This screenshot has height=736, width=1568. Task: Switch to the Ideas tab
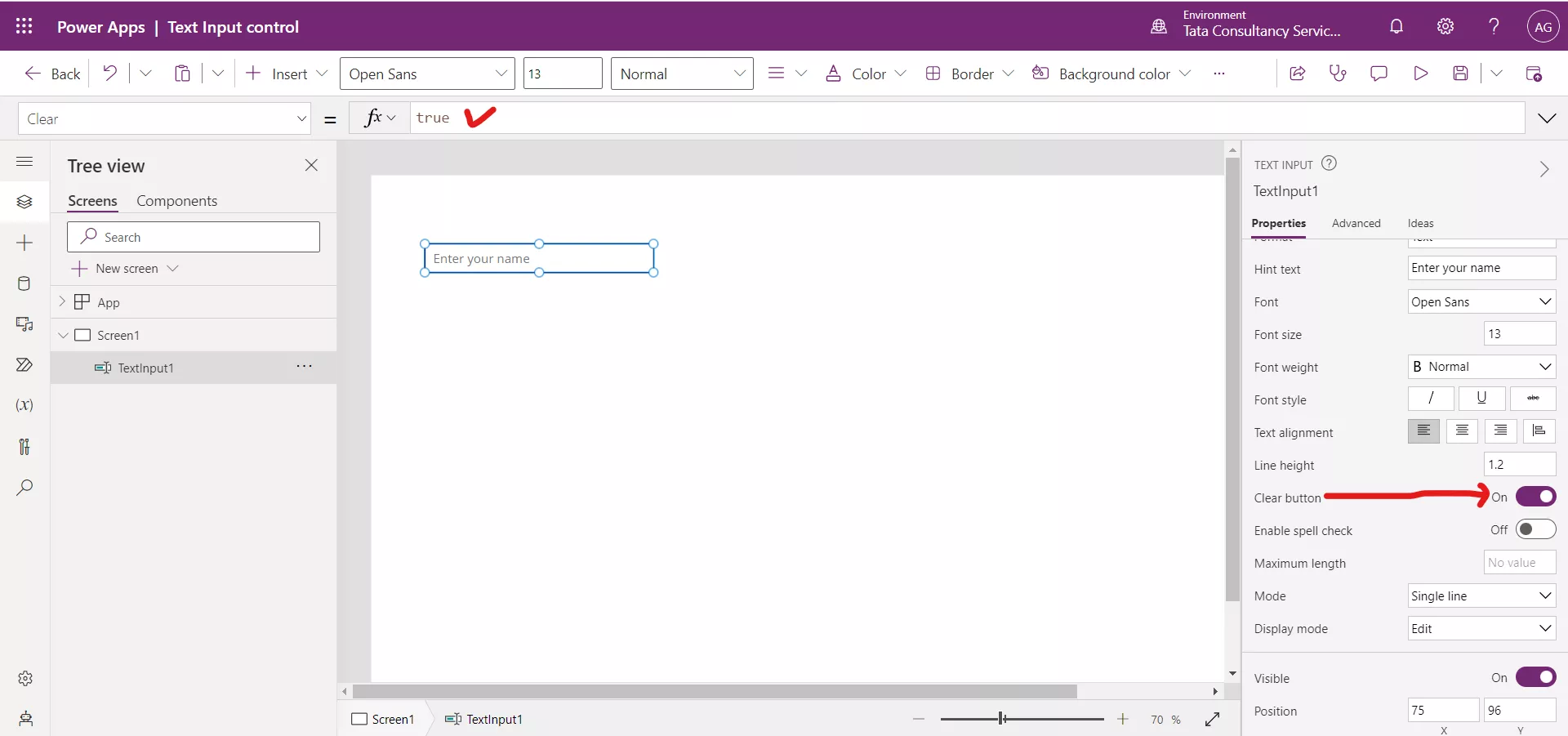1420,223
